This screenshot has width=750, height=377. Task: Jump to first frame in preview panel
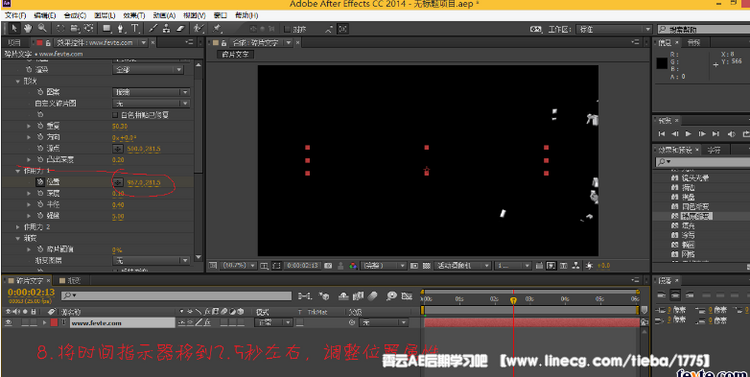coord(662,134)
